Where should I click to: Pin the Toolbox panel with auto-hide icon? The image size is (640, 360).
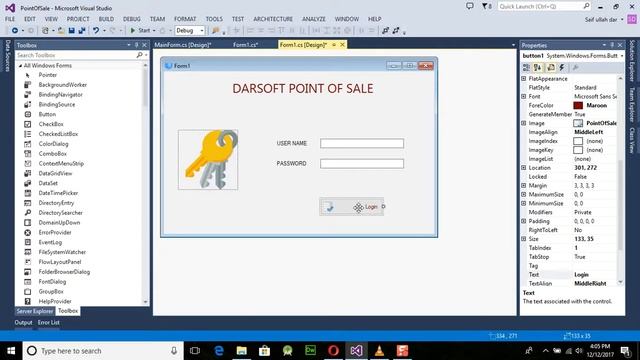137,45
